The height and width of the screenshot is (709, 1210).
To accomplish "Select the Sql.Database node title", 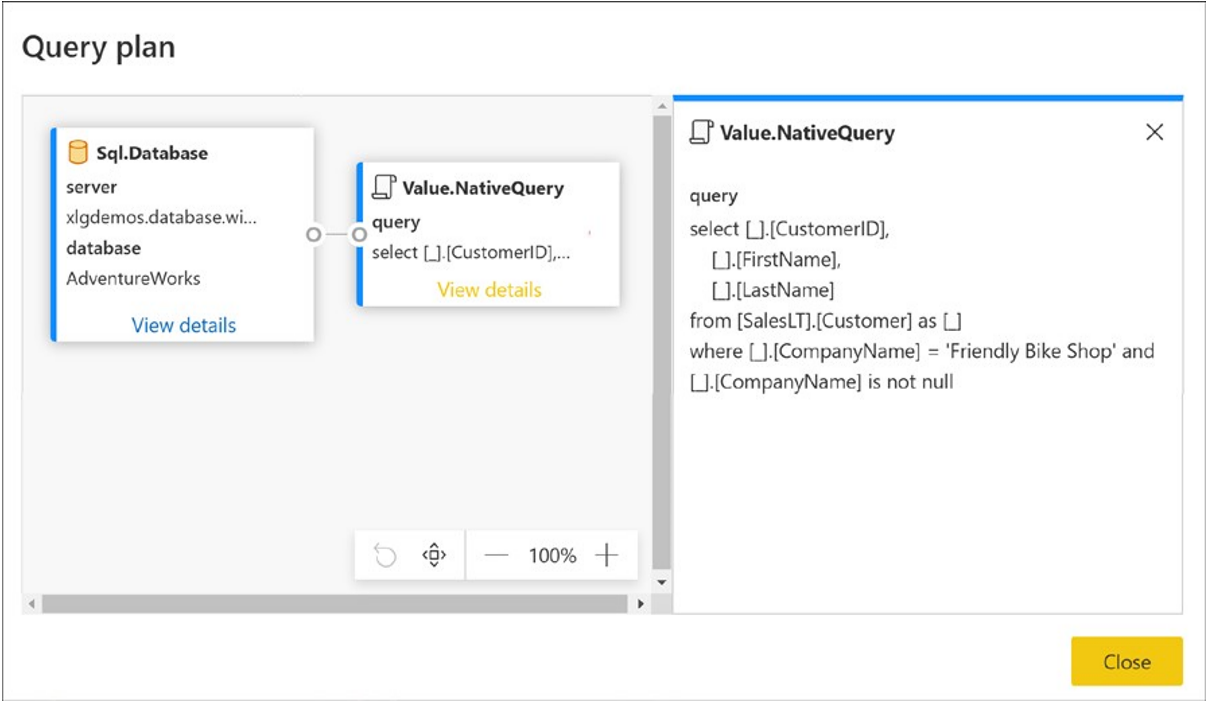I will [152, 153].
